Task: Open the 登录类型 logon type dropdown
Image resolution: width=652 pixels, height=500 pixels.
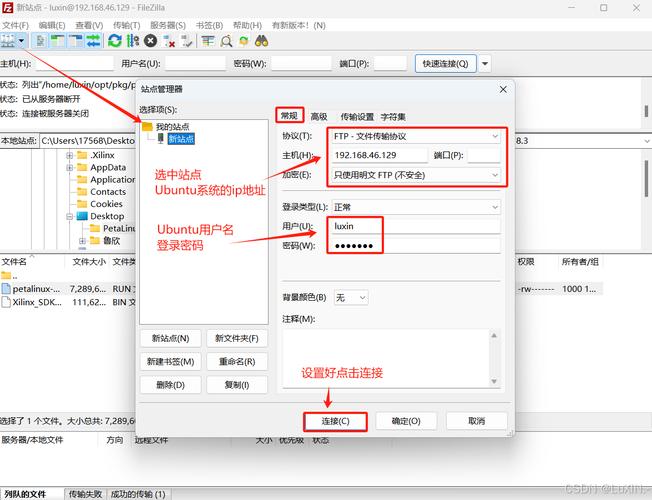Action: click(416, 207)
